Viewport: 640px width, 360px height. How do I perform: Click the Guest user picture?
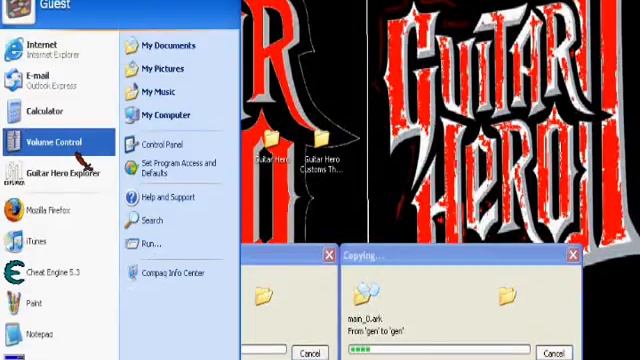pyautogui.click(x=18, y=10)
